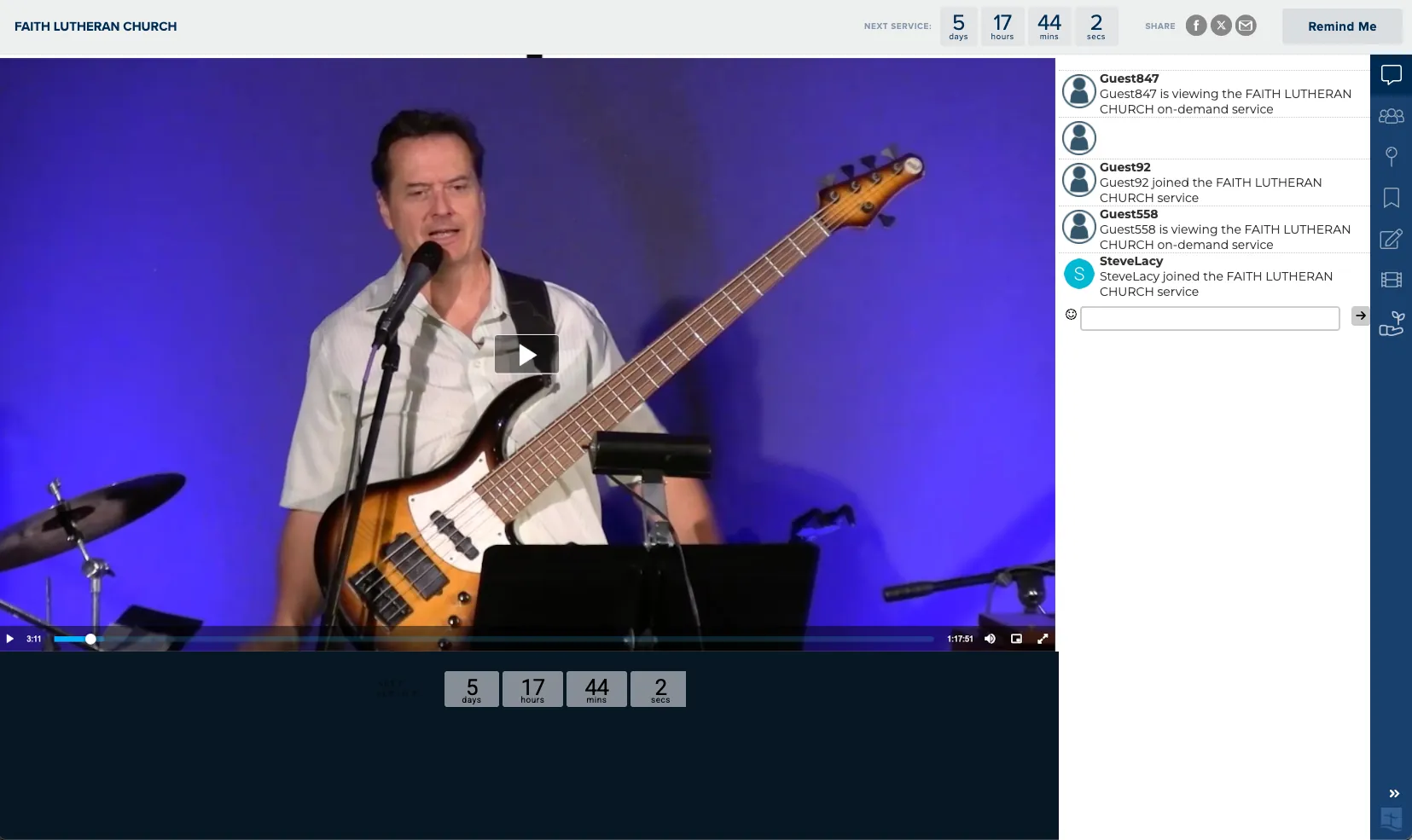The image size is (1412, 840).
Task: Share the service on X
Action: (1221, 26)
